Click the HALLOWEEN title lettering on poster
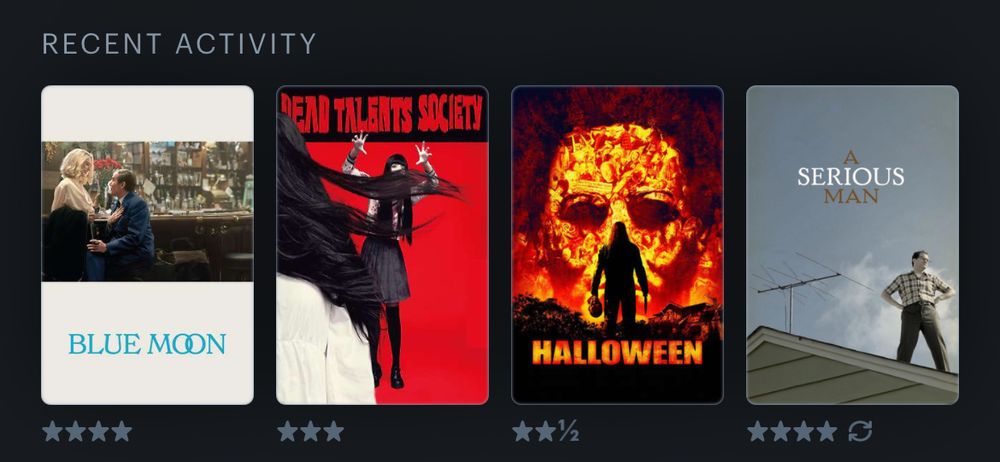Screen dimensions: 1000x462 617,352
